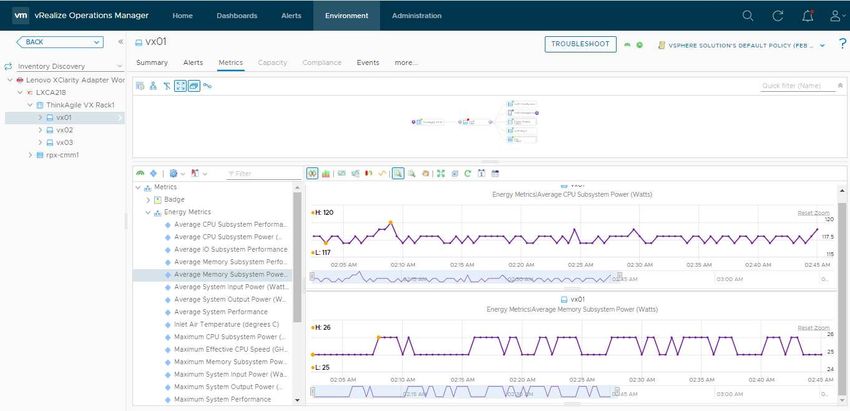Expand the BACK dropdown
Screen dimensions: 850x411
[x=97, y=42]
